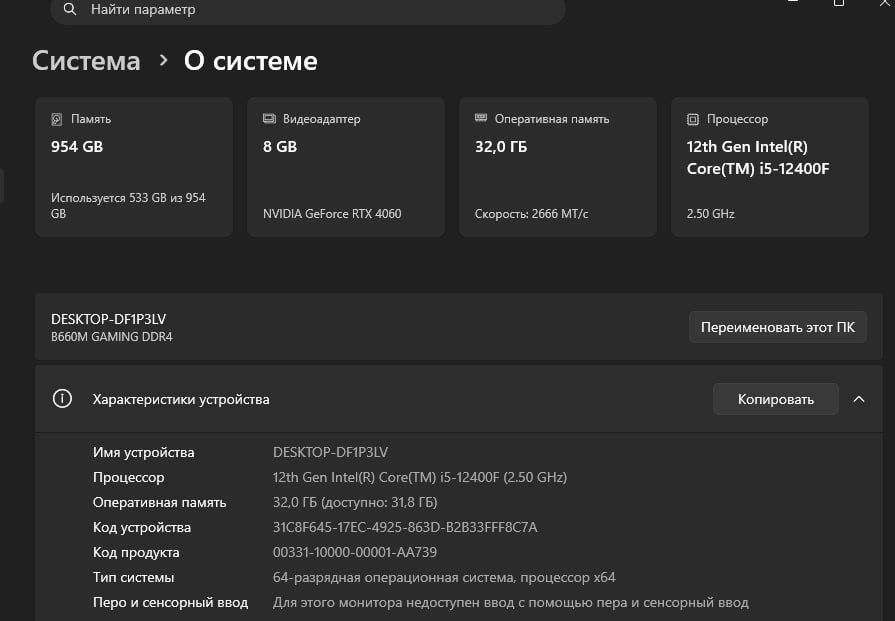The width and height of the screenshot is (895, 621).
Task: Select 'Код устройства' label
Action: coord(142,527)
